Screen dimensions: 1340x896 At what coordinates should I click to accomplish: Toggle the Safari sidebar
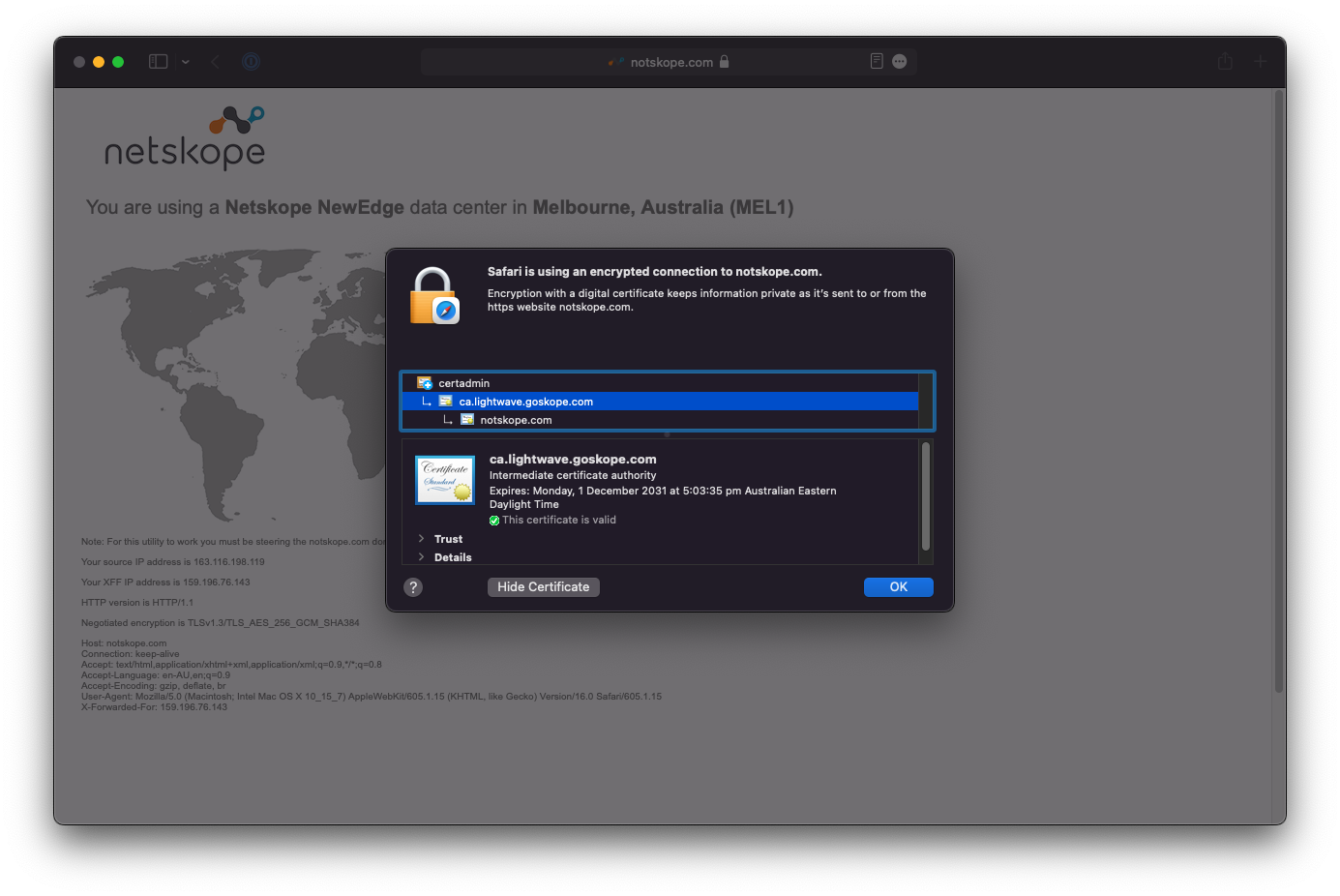click(159, 61)
